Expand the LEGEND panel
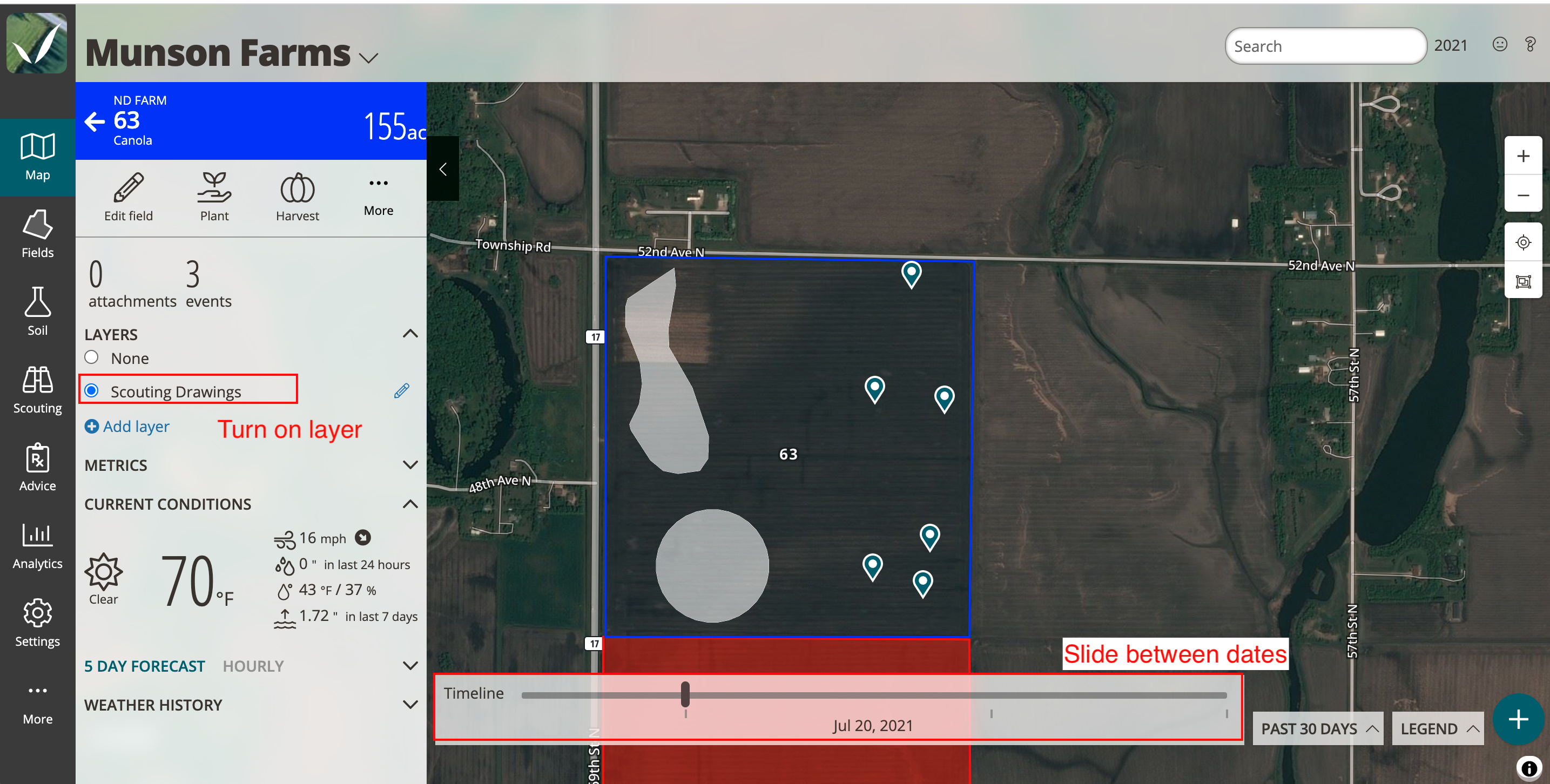The height and width of the screenshot is (784, 1550). (x=1438, y=728)
